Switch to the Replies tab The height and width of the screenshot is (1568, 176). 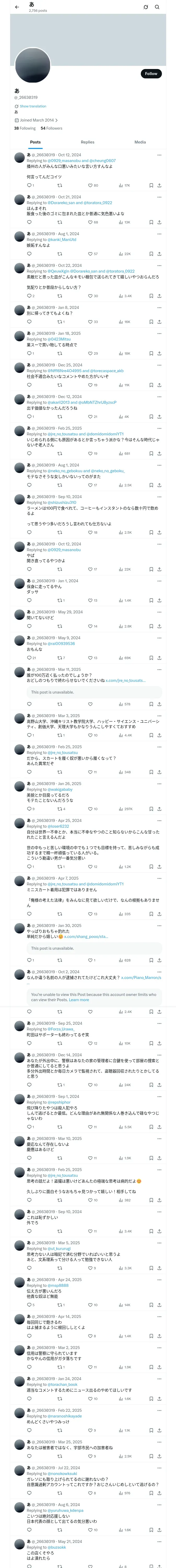[x=87, y=142]
